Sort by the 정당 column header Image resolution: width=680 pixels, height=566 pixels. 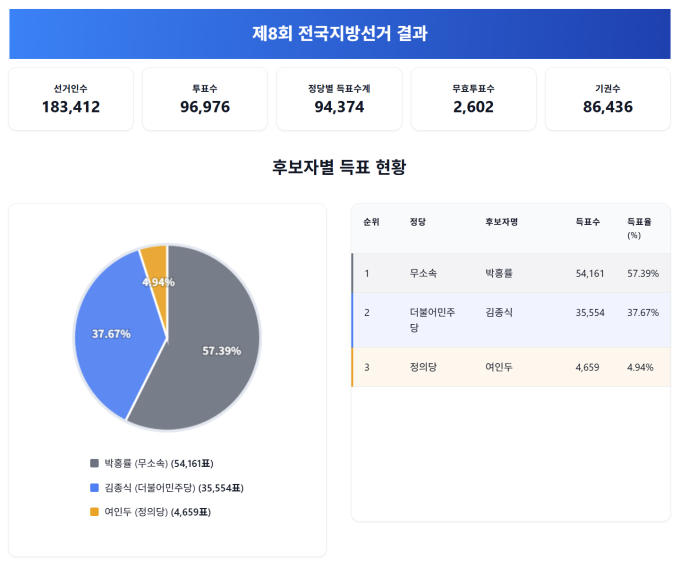pyautogui.click(x=417, y=222)
